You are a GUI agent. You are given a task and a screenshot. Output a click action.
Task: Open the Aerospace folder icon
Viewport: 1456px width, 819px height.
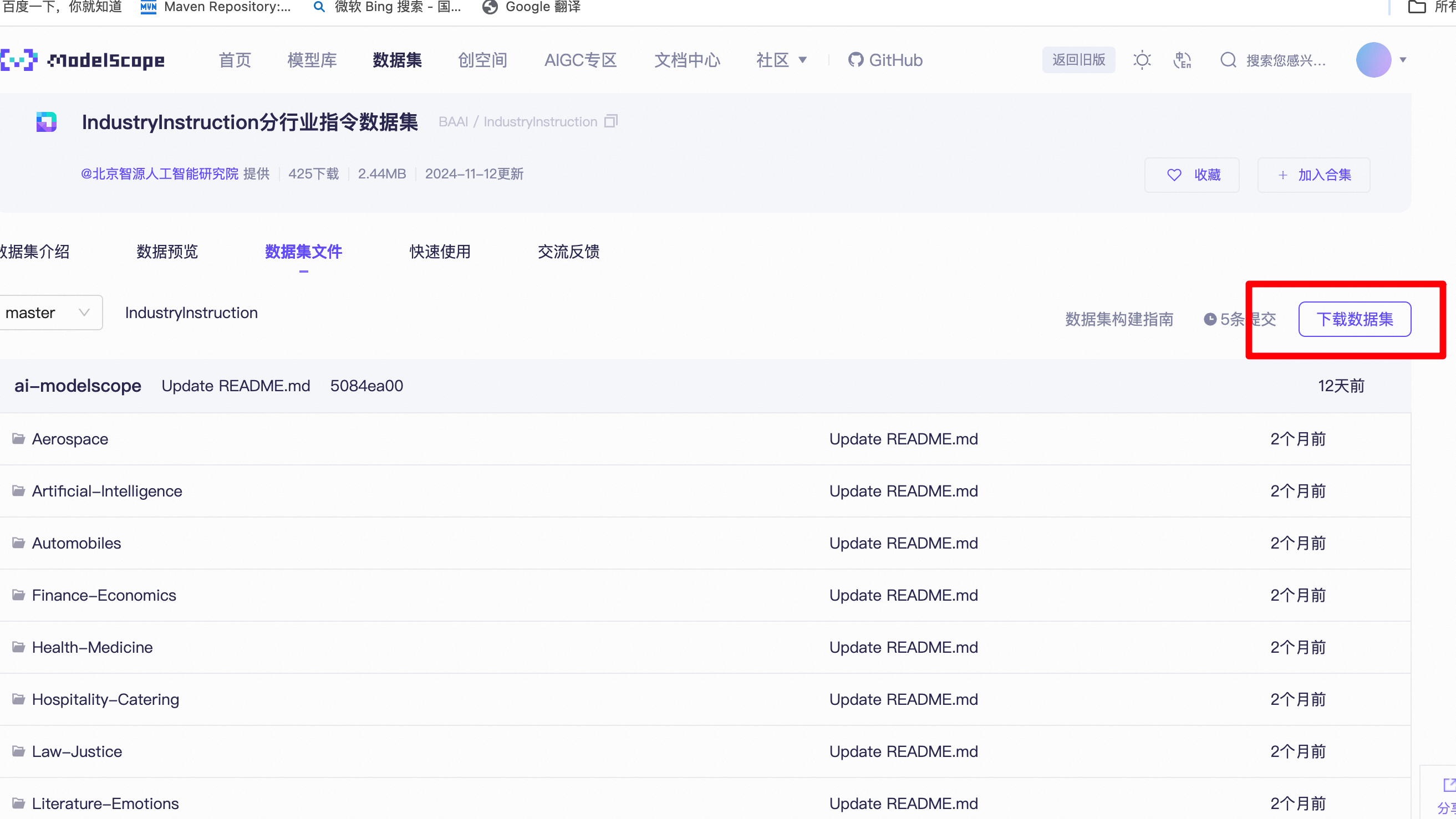click(19, 439)
